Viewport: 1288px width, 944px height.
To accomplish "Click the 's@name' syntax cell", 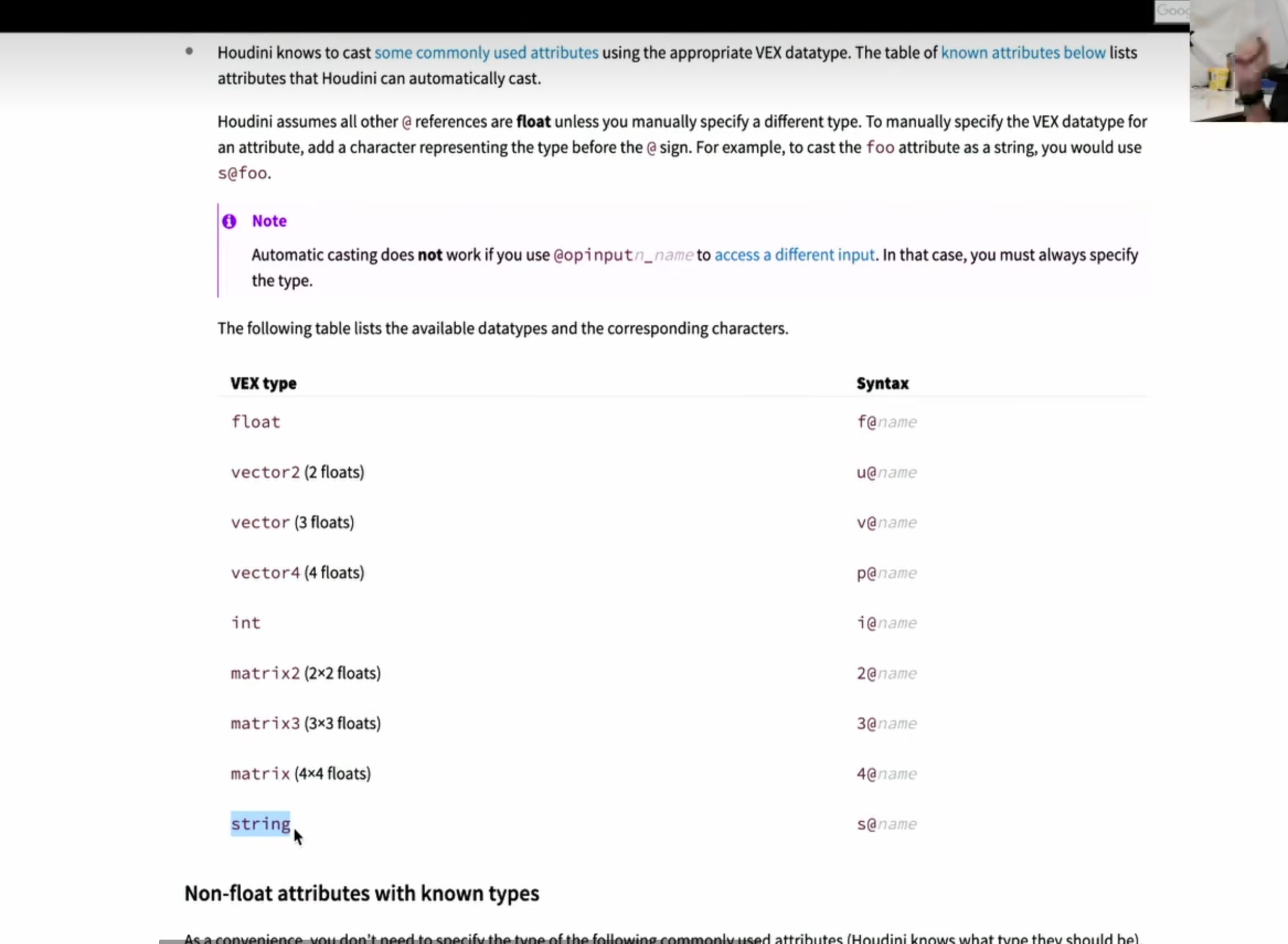I will (x=886, y=824).
